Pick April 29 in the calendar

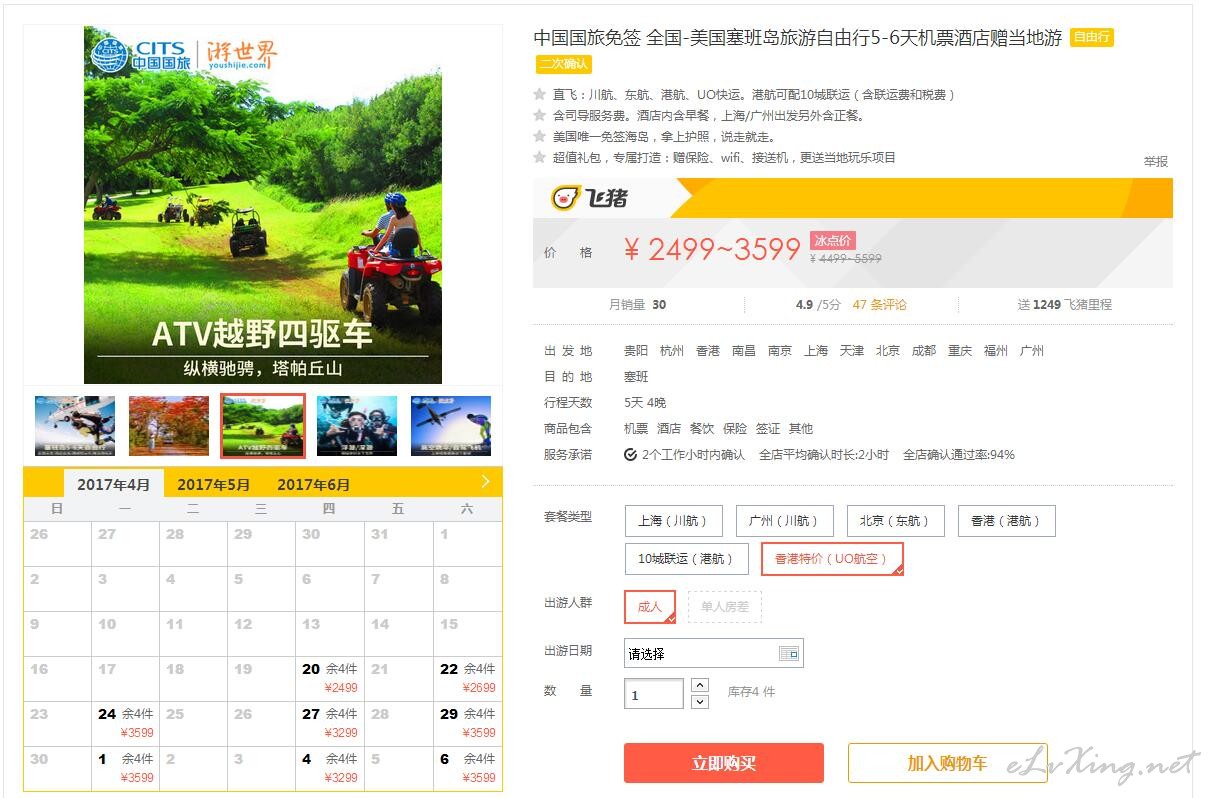click(468, 723)
